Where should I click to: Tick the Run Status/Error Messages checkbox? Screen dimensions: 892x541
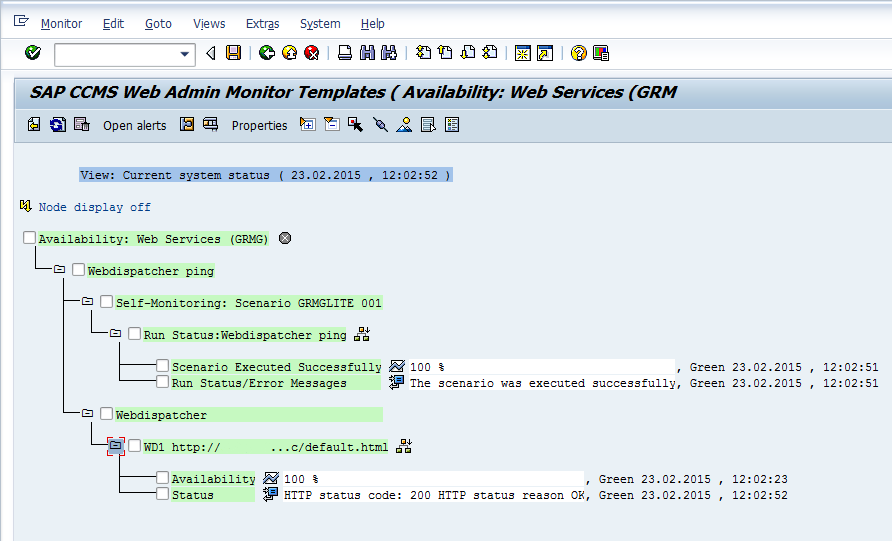(x=163, y=381)
